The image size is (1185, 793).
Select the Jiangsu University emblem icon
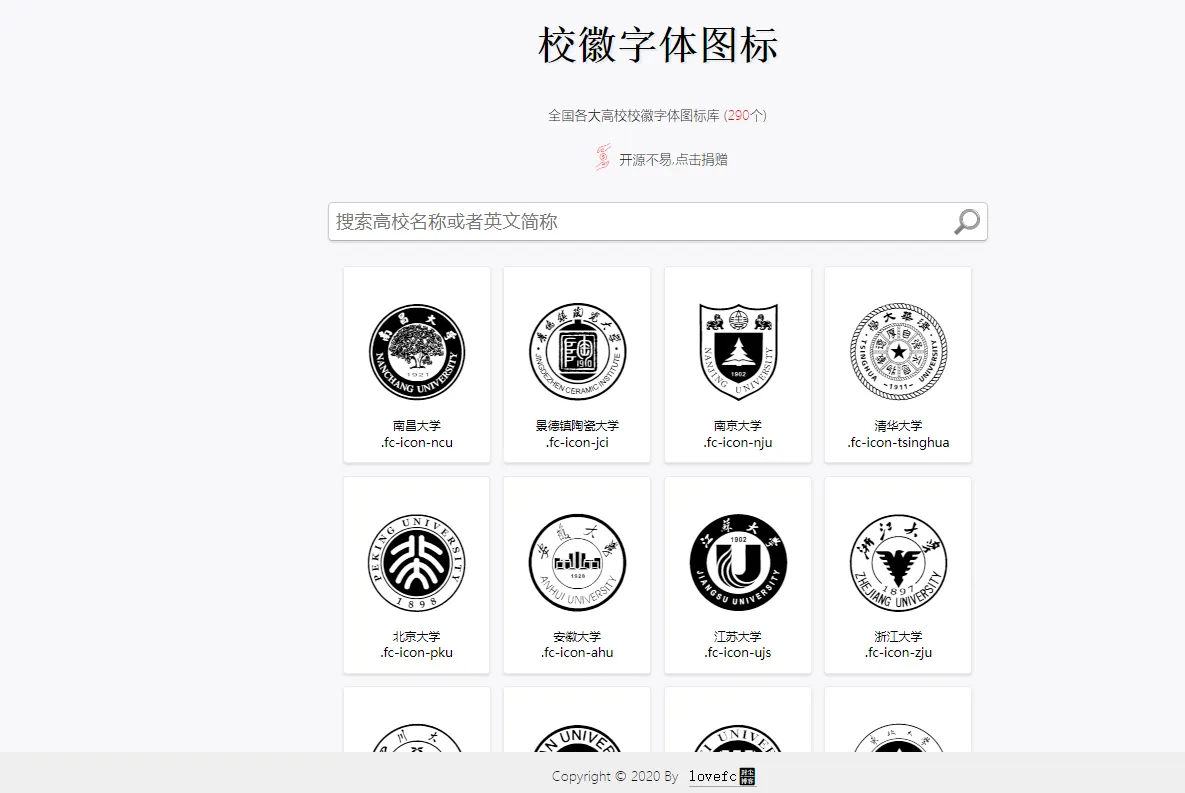(738, 562)
